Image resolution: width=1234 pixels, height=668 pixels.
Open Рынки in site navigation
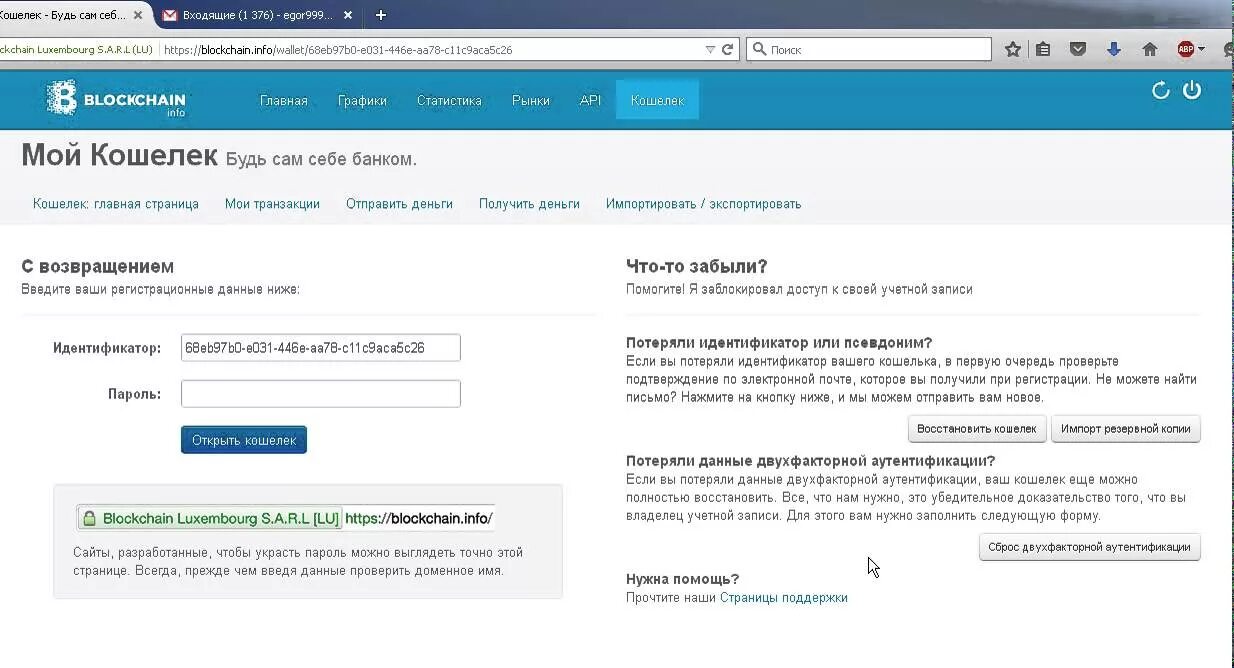pyautogui.click(x=531, y=100)
